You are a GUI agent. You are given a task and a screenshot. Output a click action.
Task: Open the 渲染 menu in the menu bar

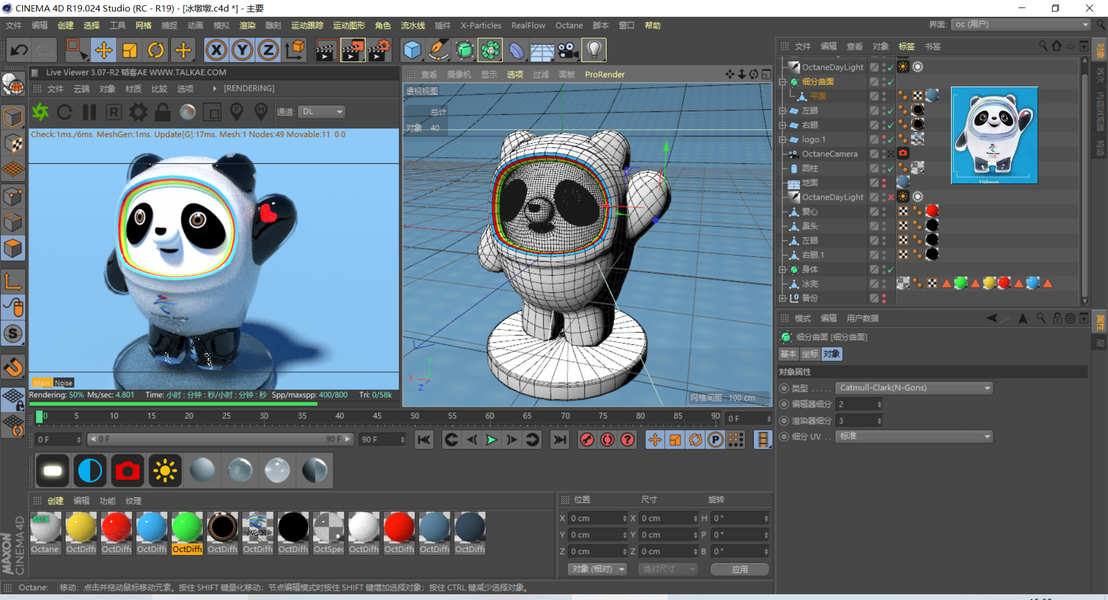(247, 25)
